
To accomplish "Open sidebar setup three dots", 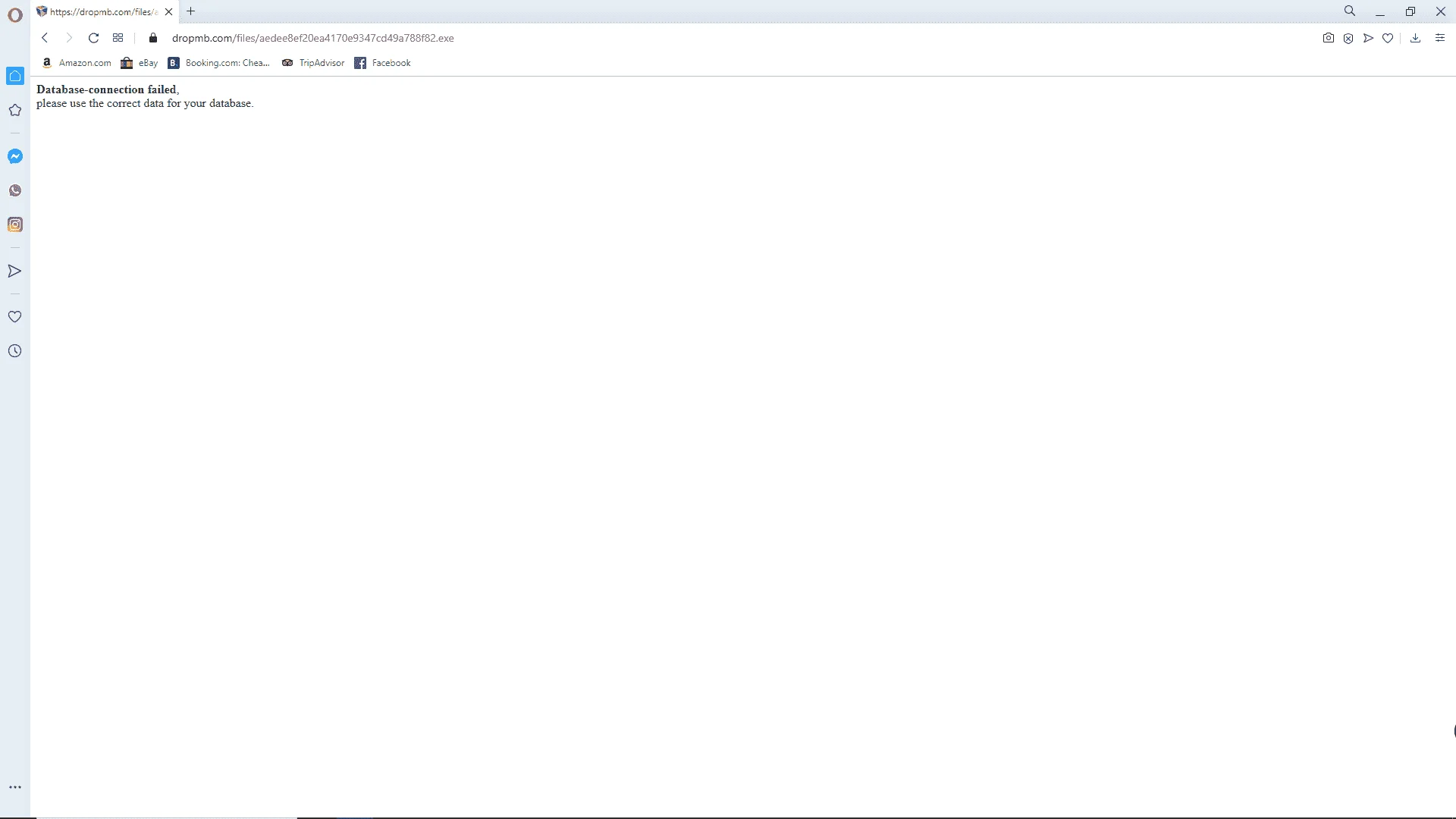I will click(x=15, y=787).
